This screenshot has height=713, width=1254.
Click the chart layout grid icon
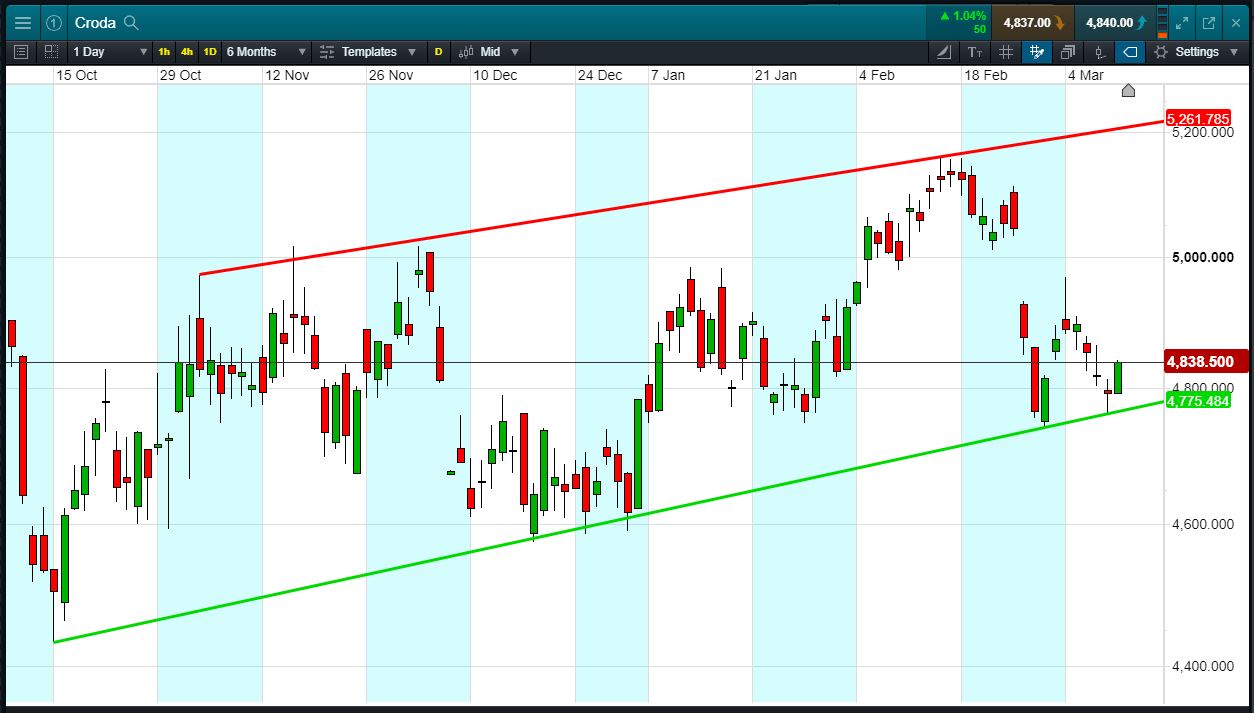(51, 52)
